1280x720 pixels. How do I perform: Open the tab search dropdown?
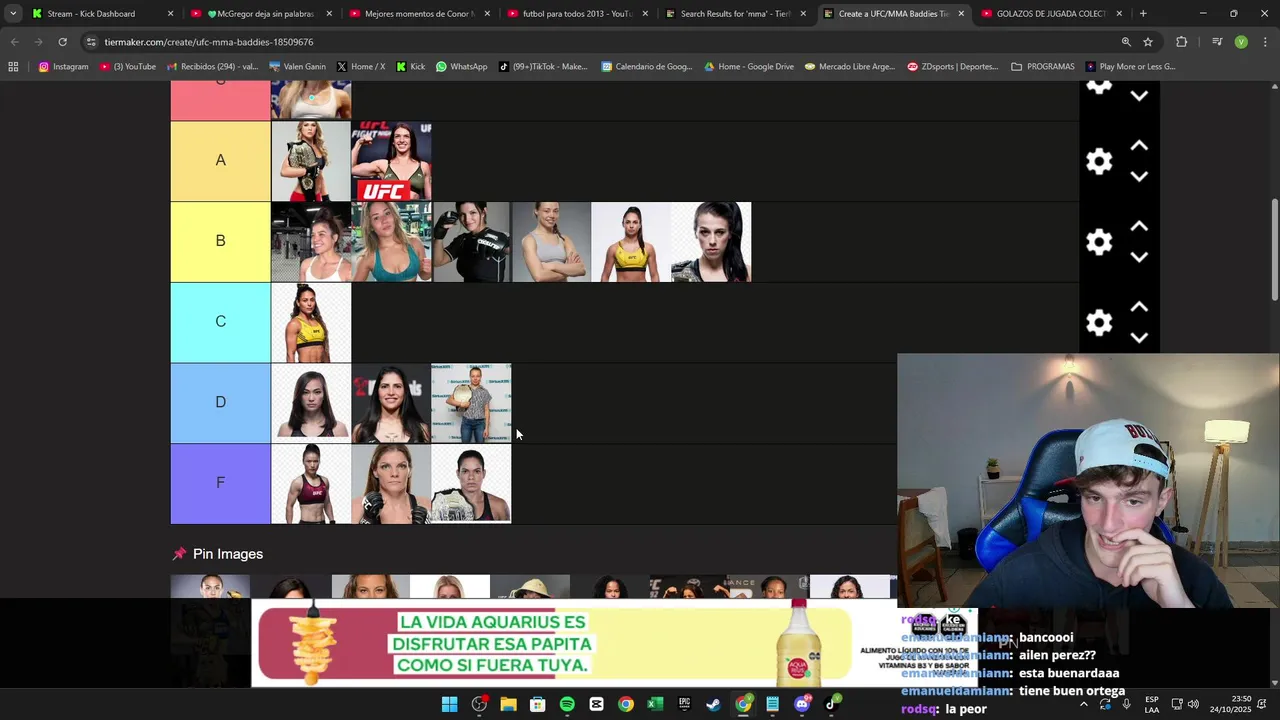pos(13,14)
